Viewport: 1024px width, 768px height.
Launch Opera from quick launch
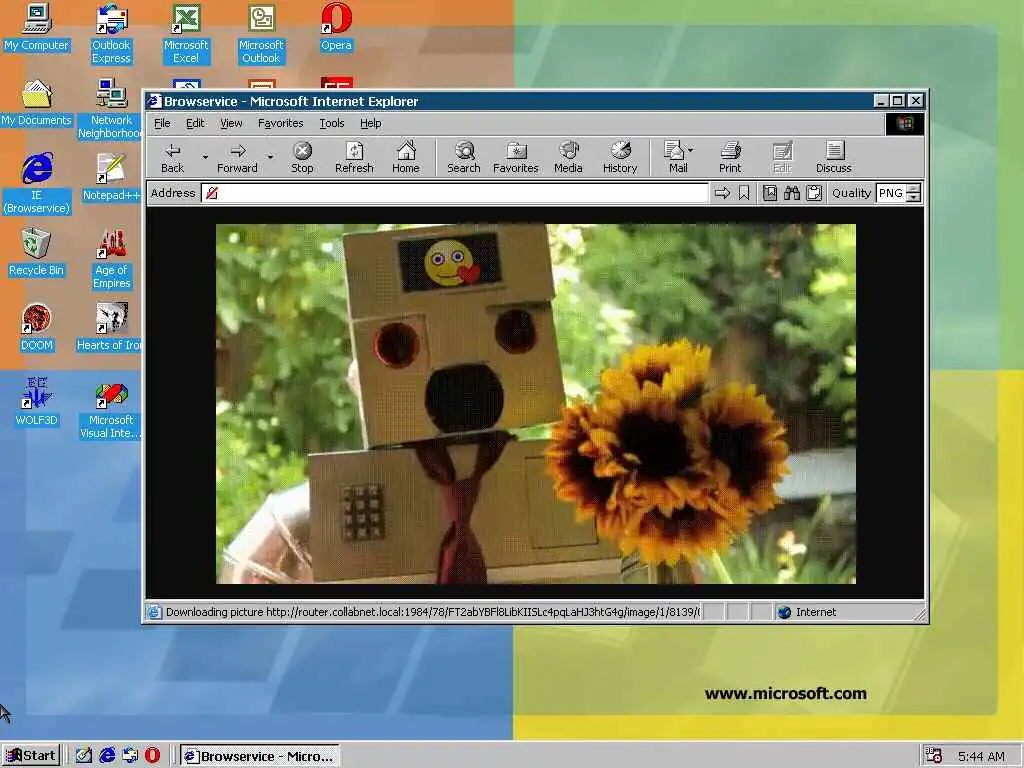pos(152,756)
